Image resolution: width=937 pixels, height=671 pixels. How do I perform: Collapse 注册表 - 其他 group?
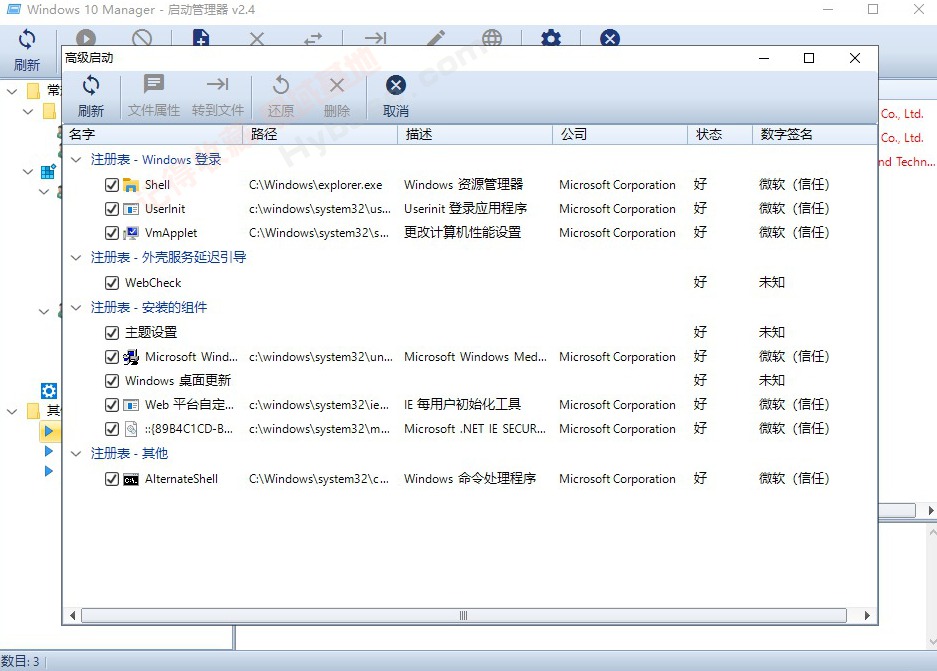(x=76, y=454)
